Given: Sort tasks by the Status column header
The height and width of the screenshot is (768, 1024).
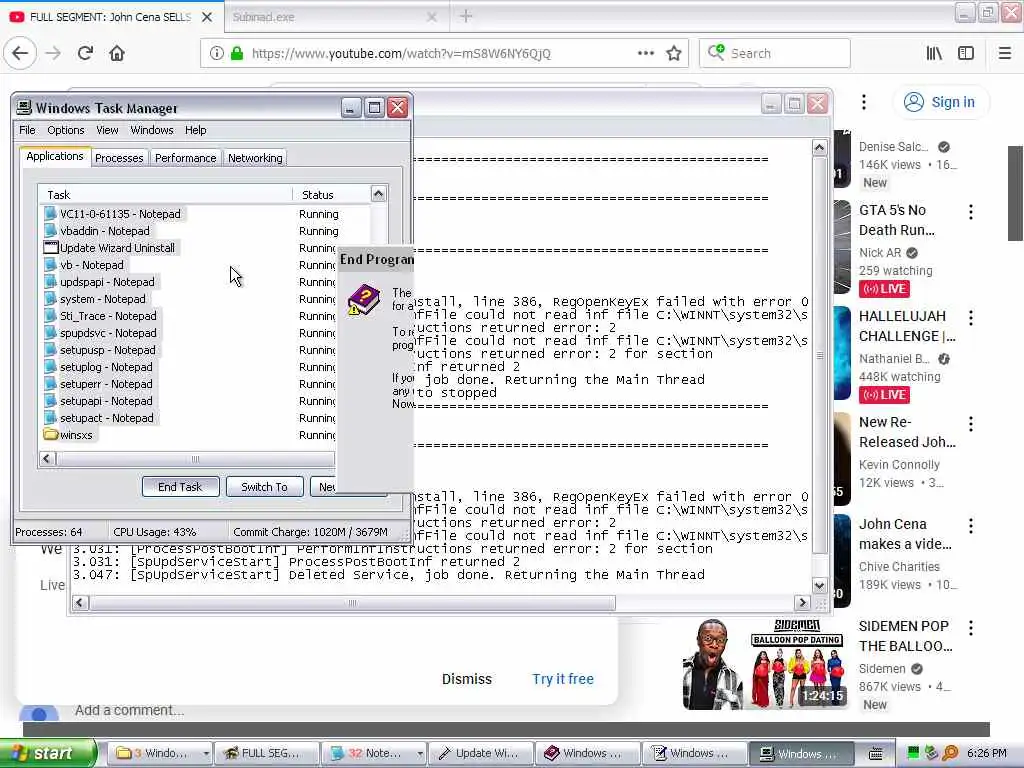Looking at the screenshot, I should coord(331,195).
